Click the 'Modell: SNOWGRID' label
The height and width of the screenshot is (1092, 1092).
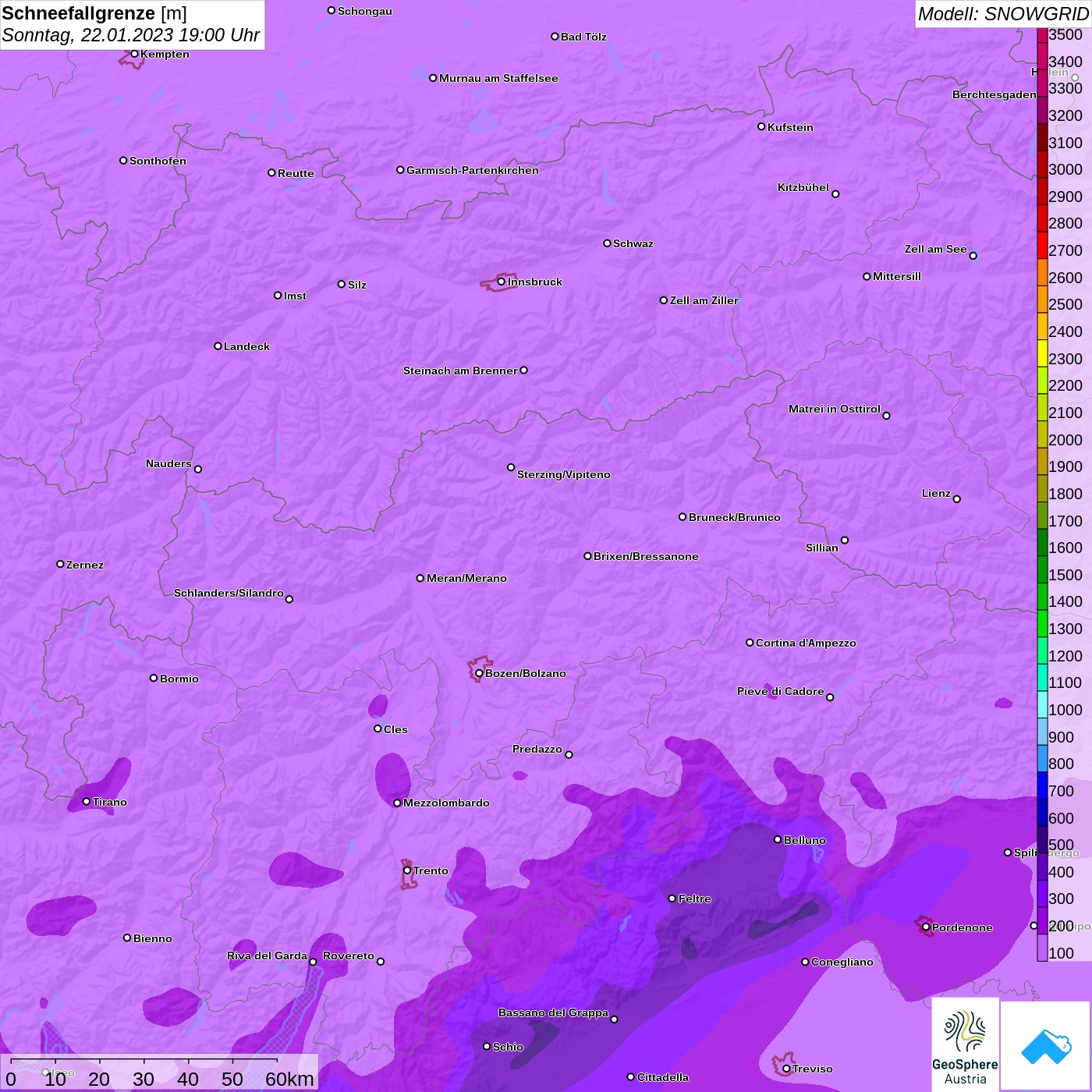1003,14
